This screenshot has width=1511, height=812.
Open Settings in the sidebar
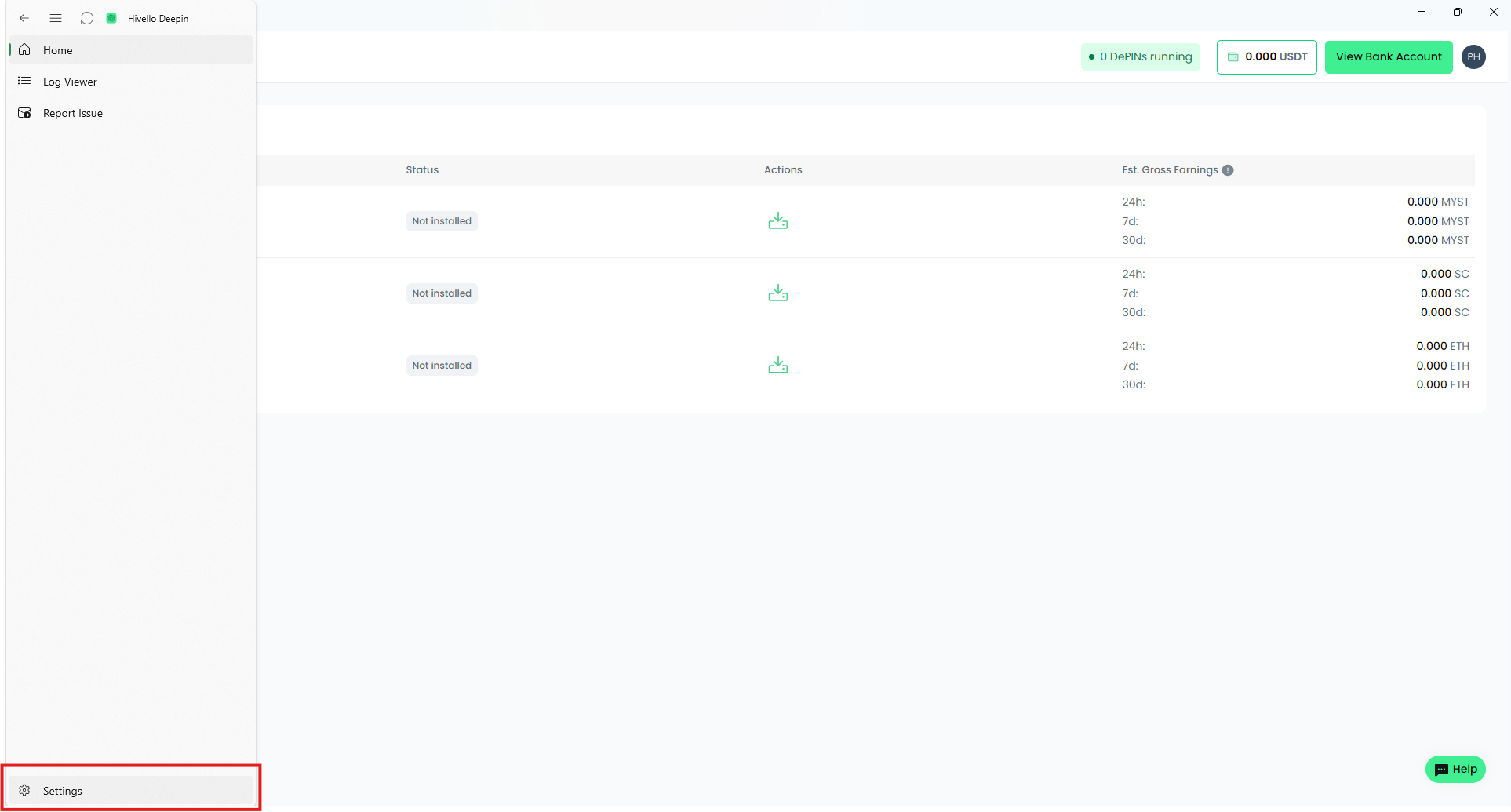131,790
